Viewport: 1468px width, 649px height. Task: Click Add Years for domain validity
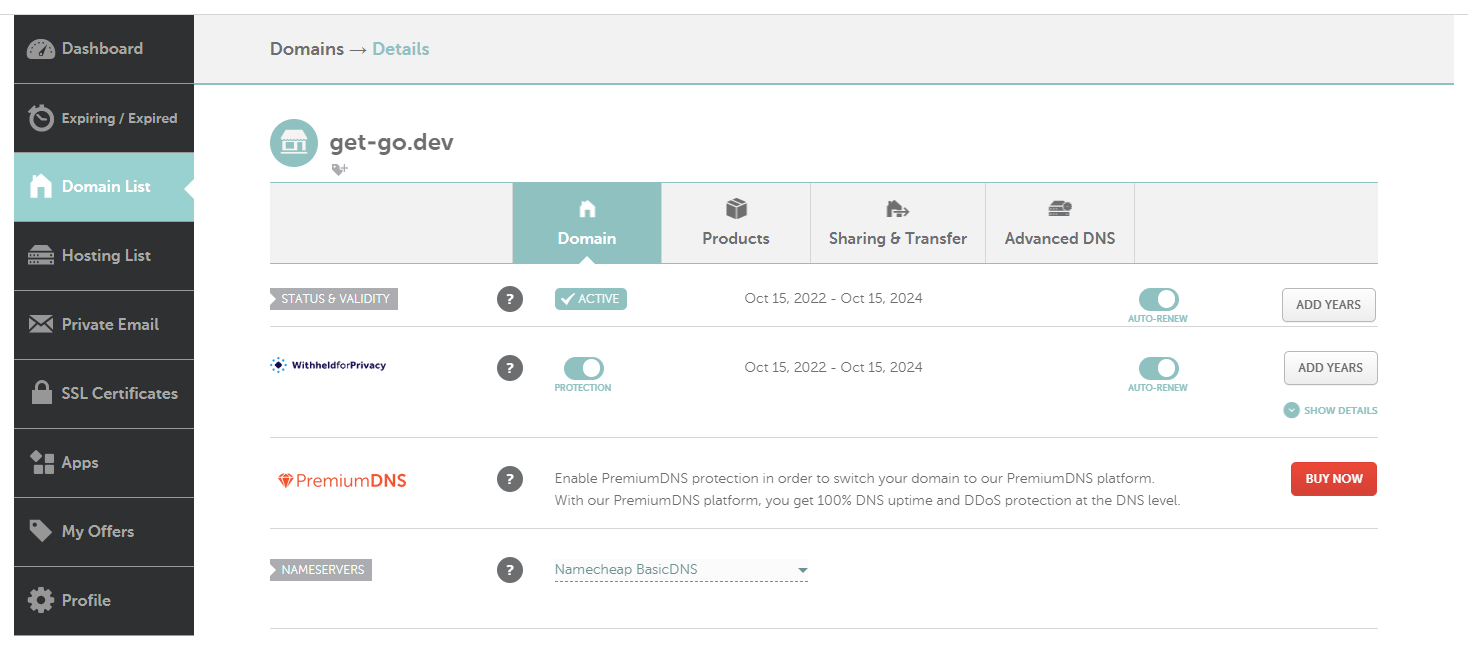[1328, 305]
